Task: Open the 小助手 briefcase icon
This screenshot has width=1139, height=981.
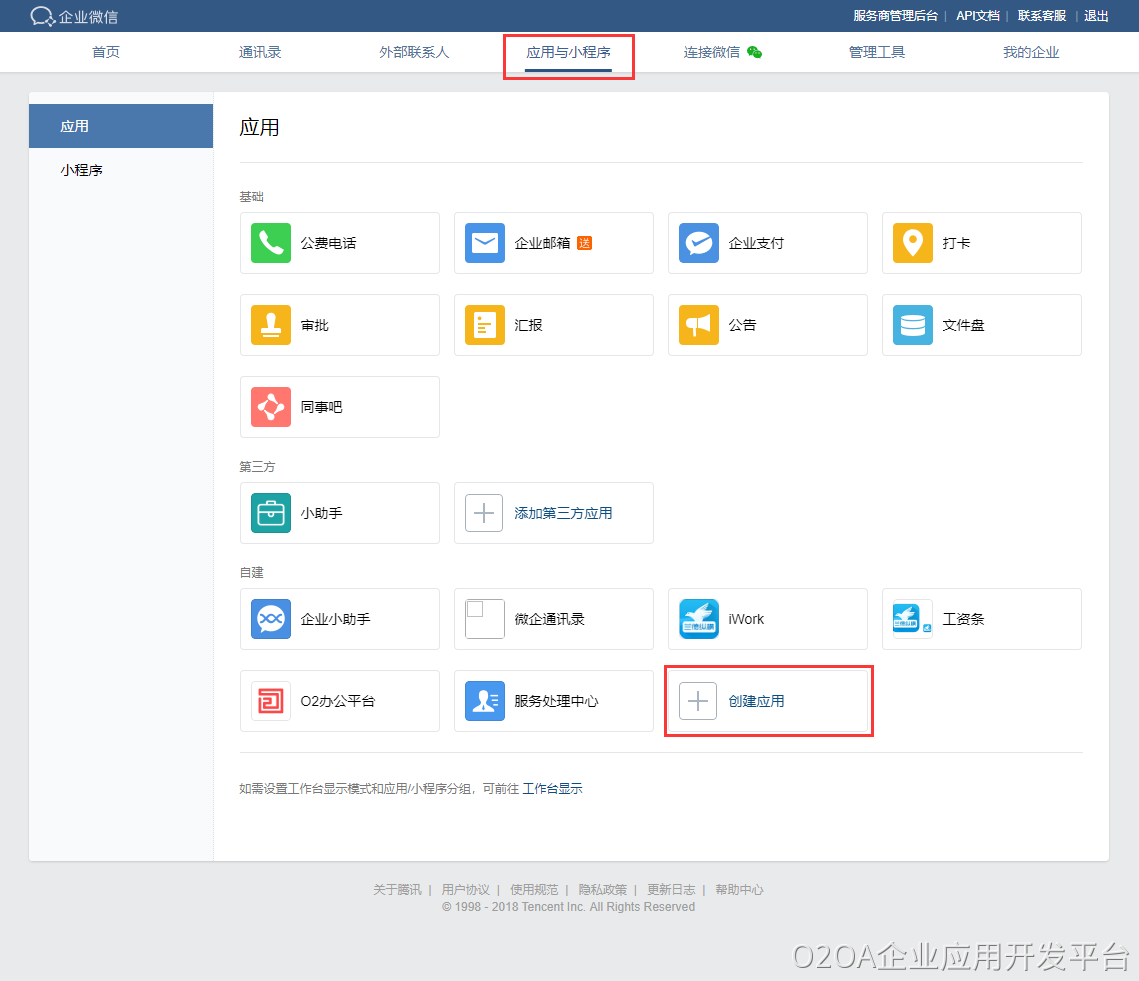Action: [x=271, y=513]
